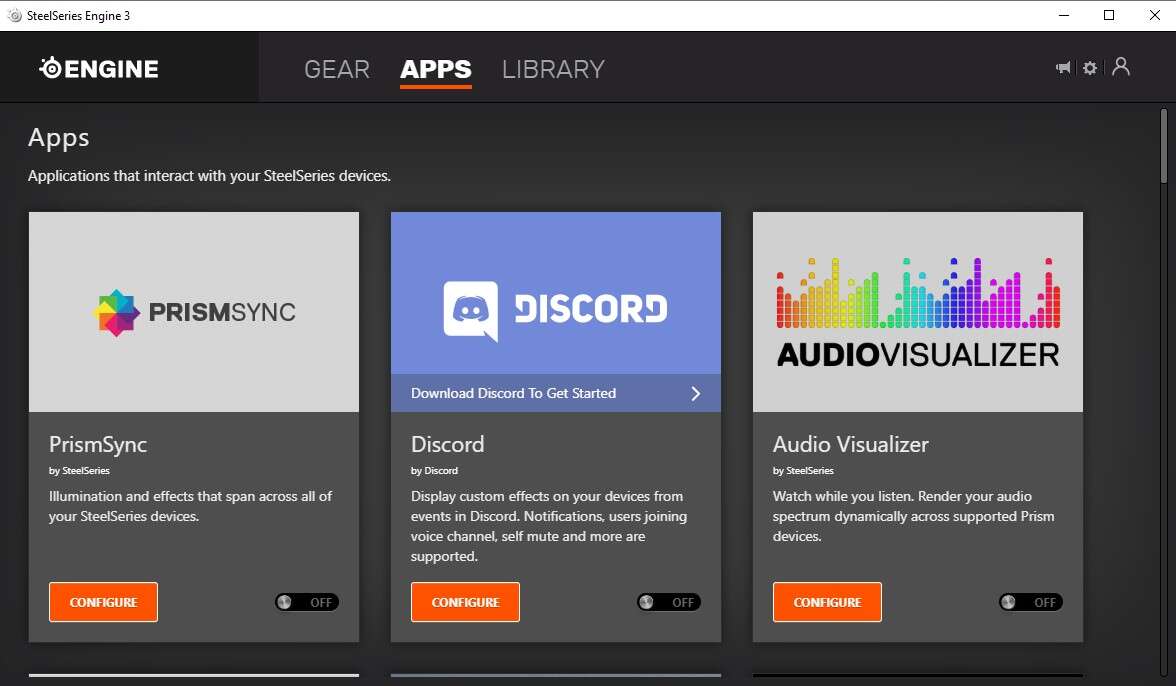Click the chevron arrow on Discord download bar
The width and height of the screenshot is (1176, 686).
click(696, 393)
